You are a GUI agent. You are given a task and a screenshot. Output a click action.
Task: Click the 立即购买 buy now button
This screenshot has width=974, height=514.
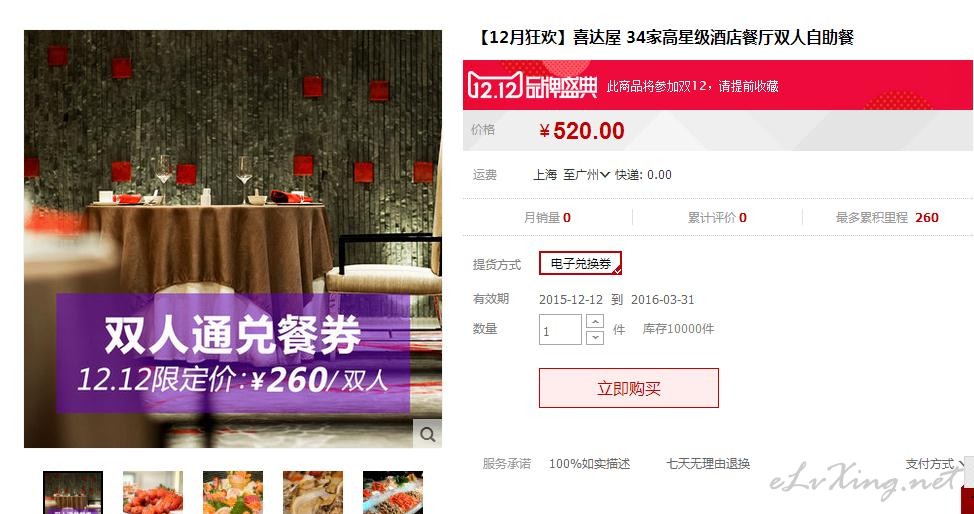tap(629, 388)
